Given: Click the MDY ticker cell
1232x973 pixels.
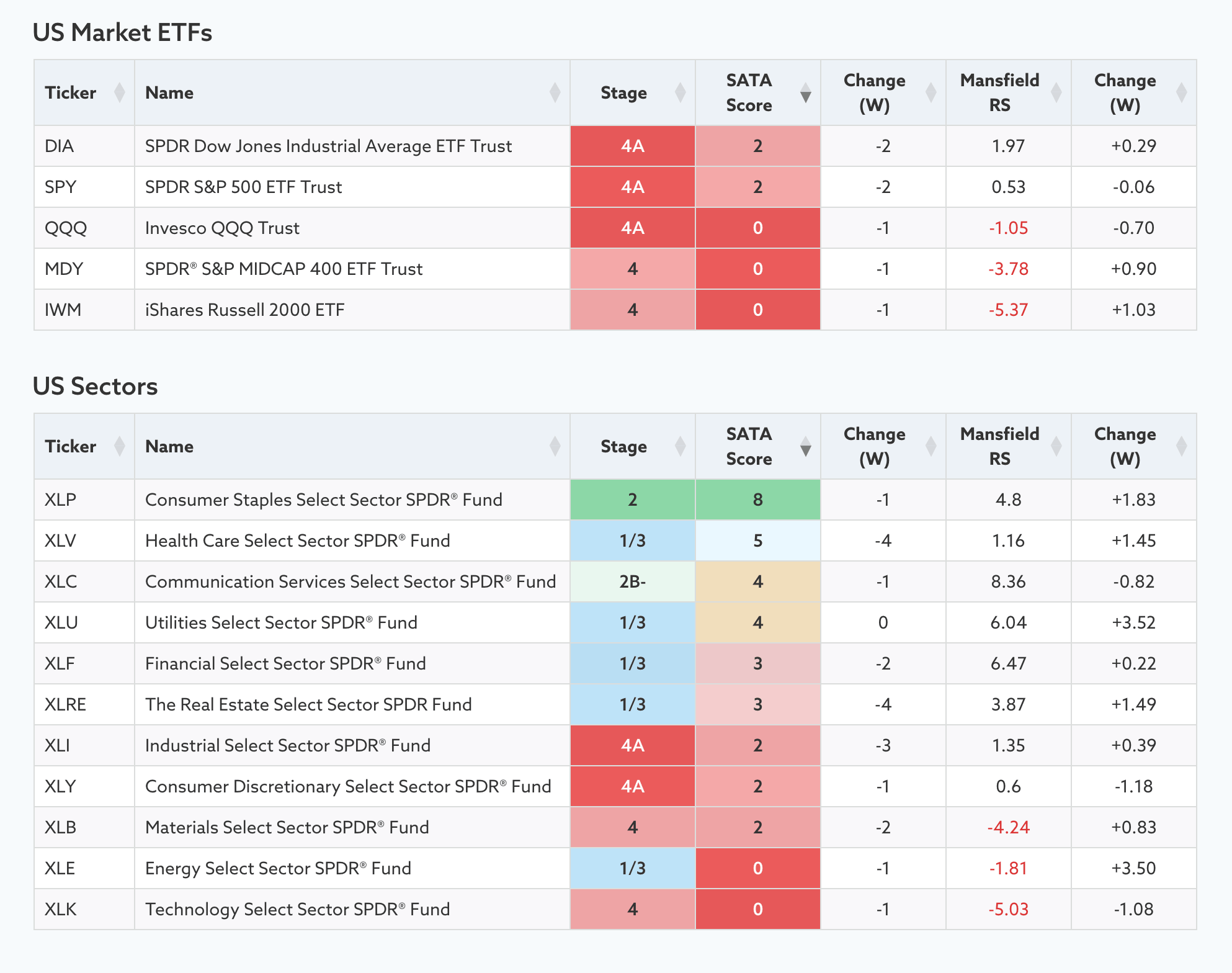Looking at the screenshot, I should coord(84,269).
